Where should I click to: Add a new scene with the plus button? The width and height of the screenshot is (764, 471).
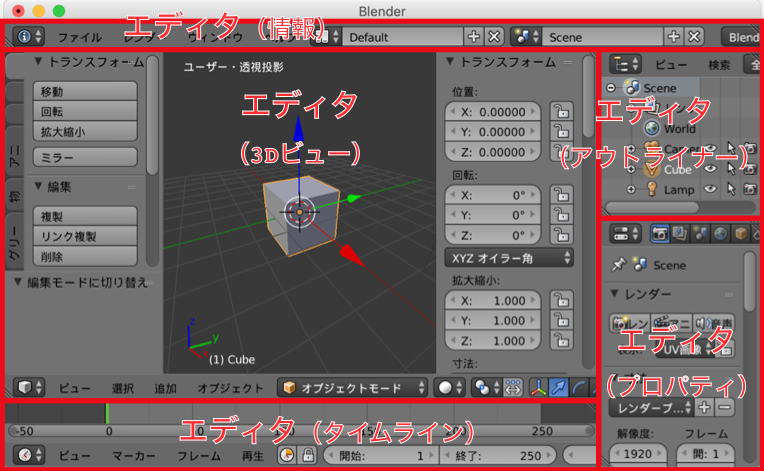click(x=673, y=37)
